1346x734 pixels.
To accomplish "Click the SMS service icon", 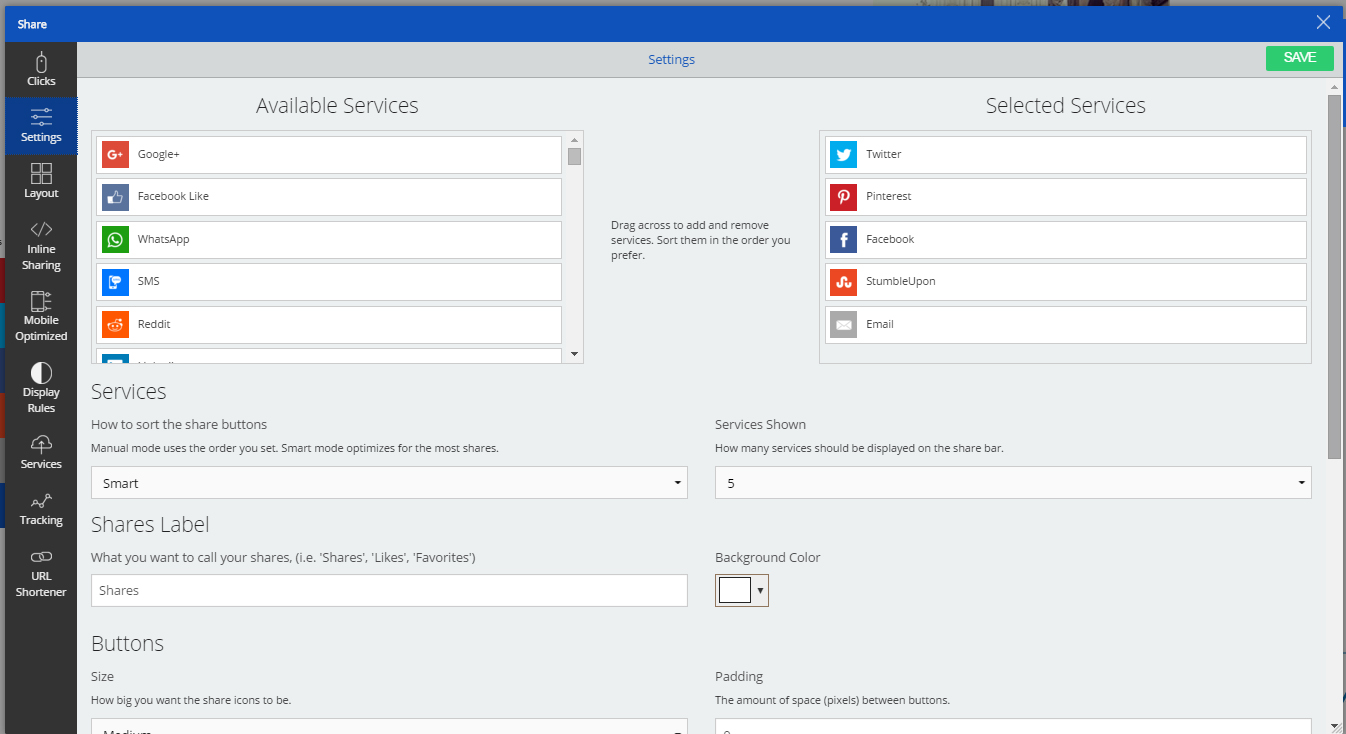I will click(115, 282).
